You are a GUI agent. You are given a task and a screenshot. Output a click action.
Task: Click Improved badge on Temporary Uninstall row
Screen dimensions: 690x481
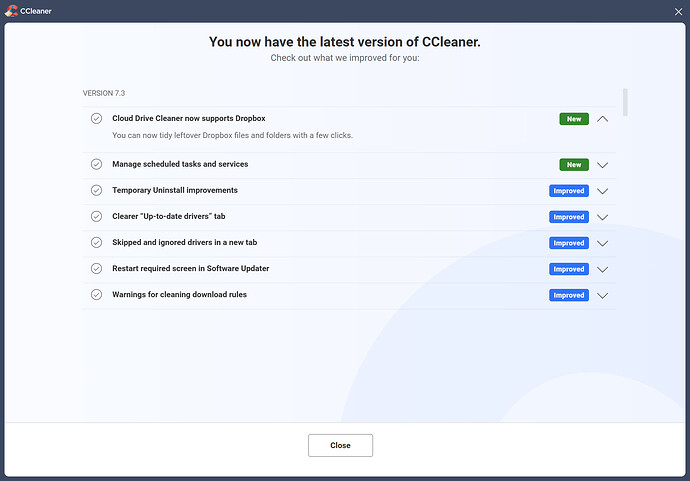coord(568,191)
